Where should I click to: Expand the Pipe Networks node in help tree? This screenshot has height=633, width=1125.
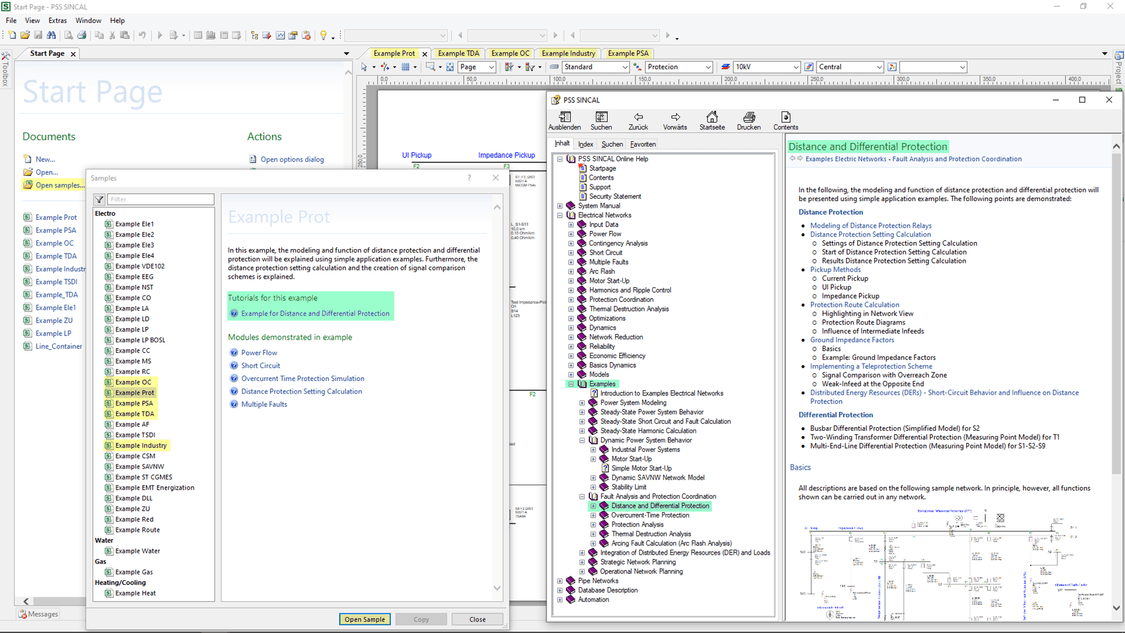tap(560, 581)
